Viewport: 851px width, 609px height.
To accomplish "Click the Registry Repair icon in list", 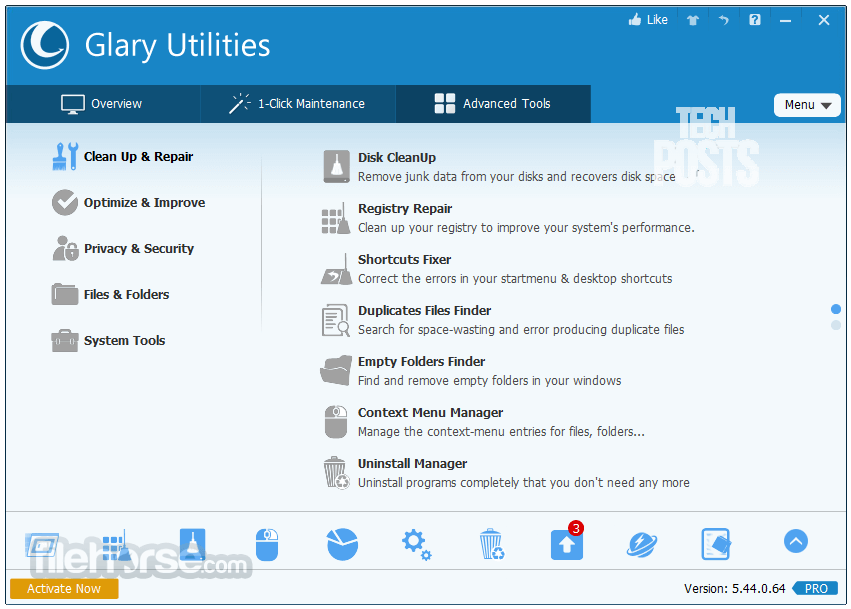I will pyautogui.click(x=335, y=218).
